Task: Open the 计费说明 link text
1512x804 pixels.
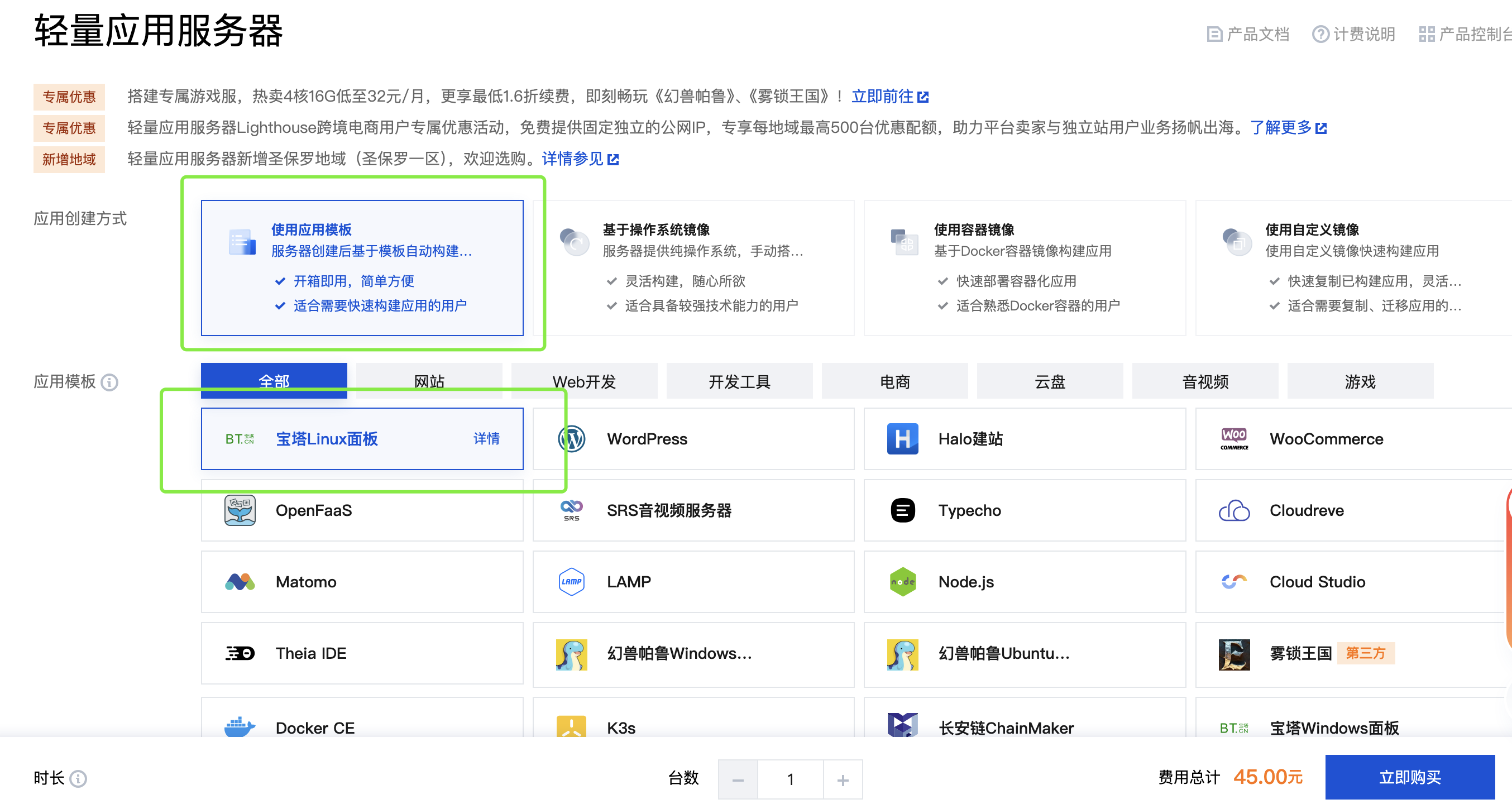Action: [x=1363, y=35]
